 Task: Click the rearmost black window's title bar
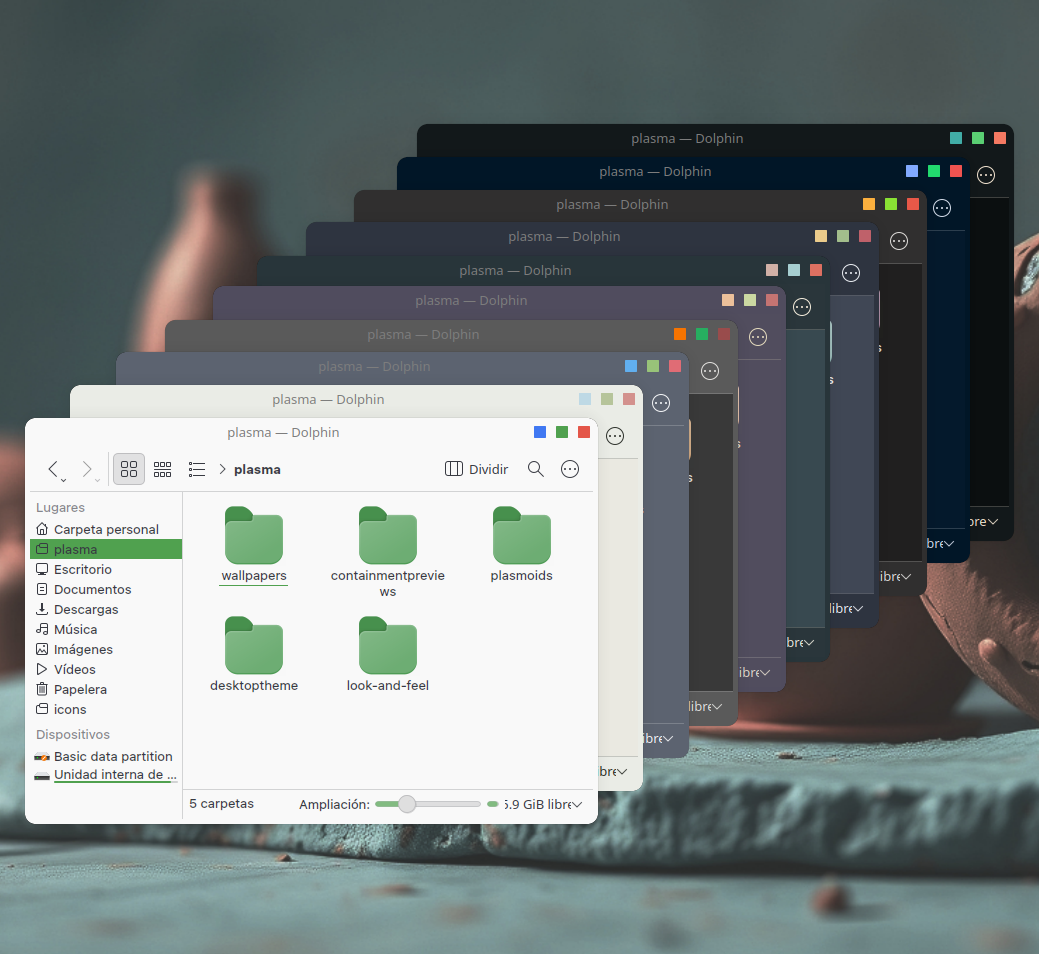click(687, 138)
